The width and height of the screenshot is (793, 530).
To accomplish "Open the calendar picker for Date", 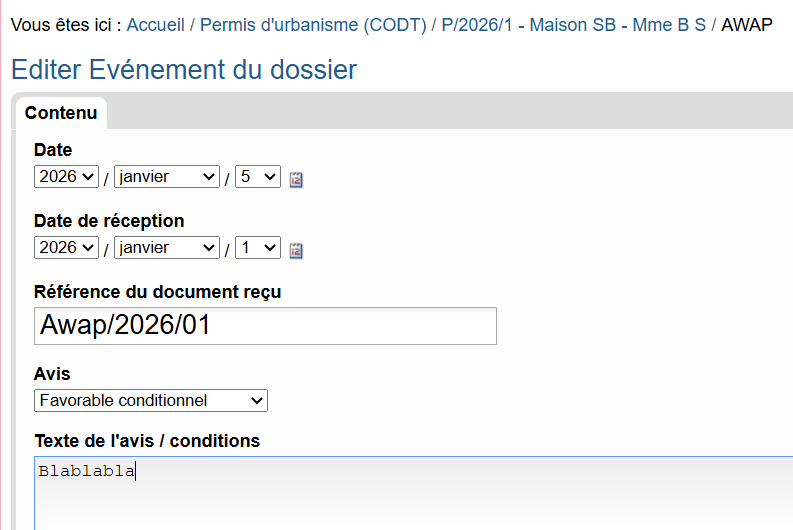I will pos(296,180).
